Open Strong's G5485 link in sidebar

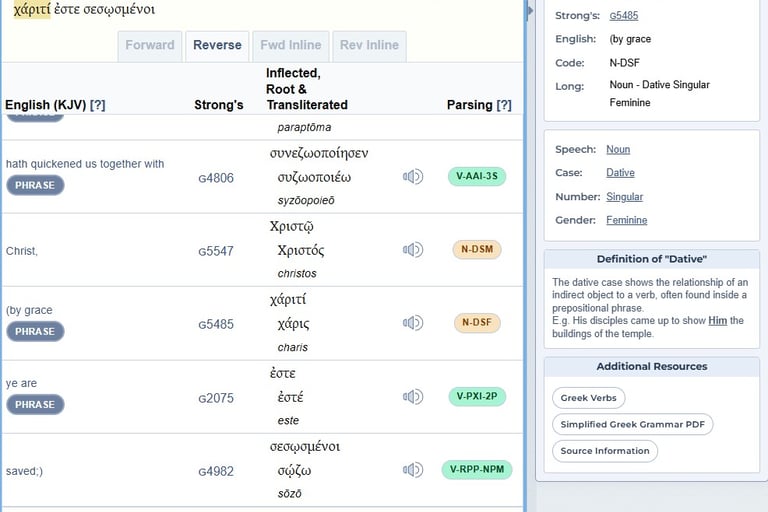click(x=626, y=16)
